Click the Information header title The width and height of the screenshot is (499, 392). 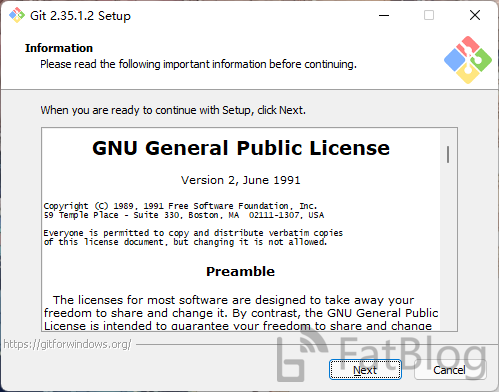(x=59, y=48)
